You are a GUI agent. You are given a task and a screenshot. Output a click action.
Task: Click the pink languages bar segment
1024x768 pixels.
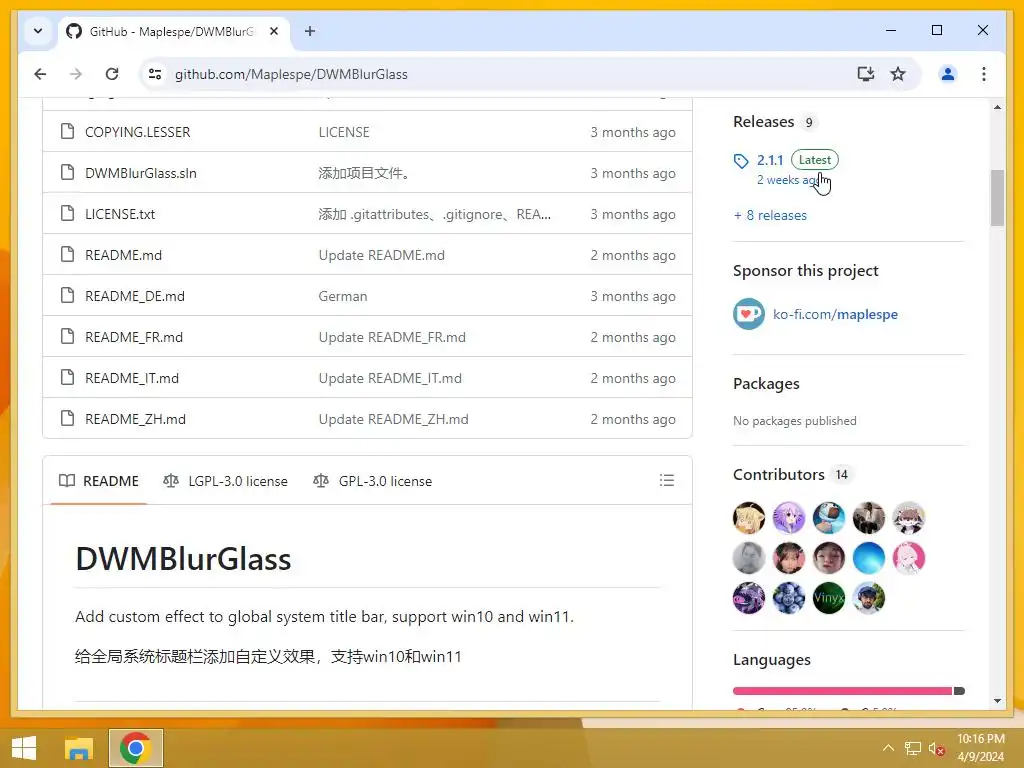(842, 691)
